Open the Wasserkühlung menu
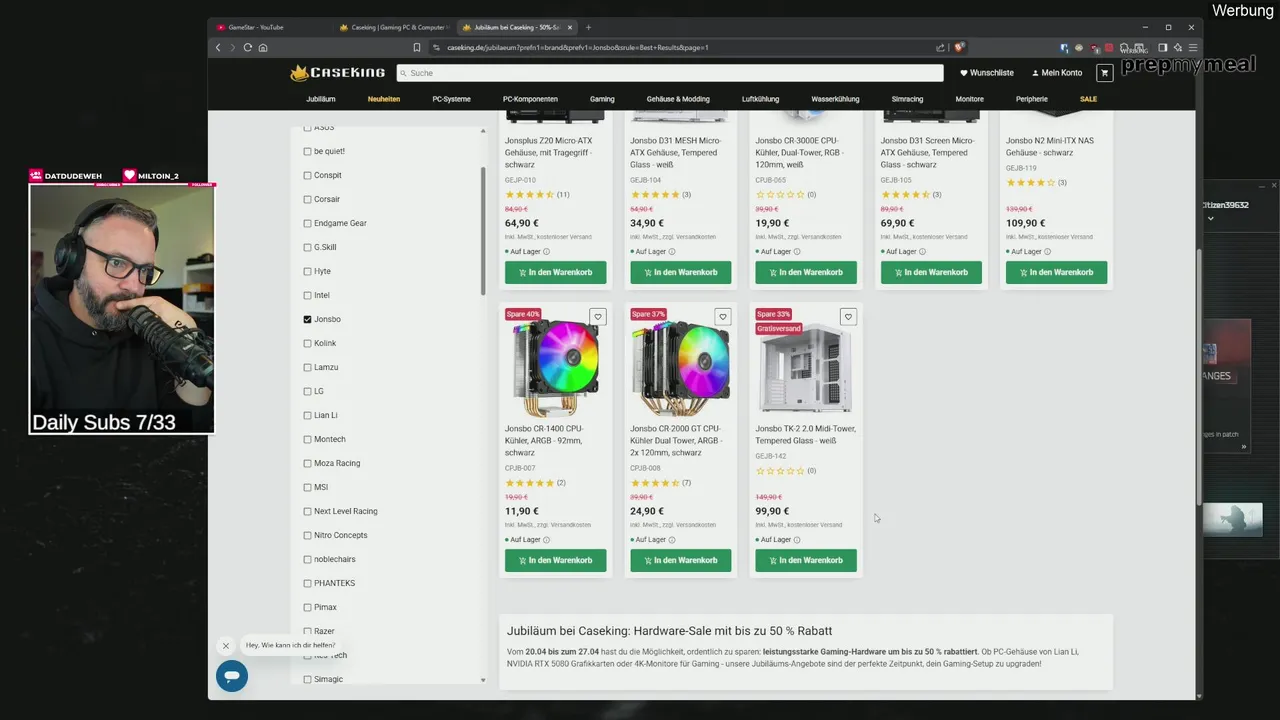The width and height of the screenshot is (1280, 720). [x=835, y=99]
